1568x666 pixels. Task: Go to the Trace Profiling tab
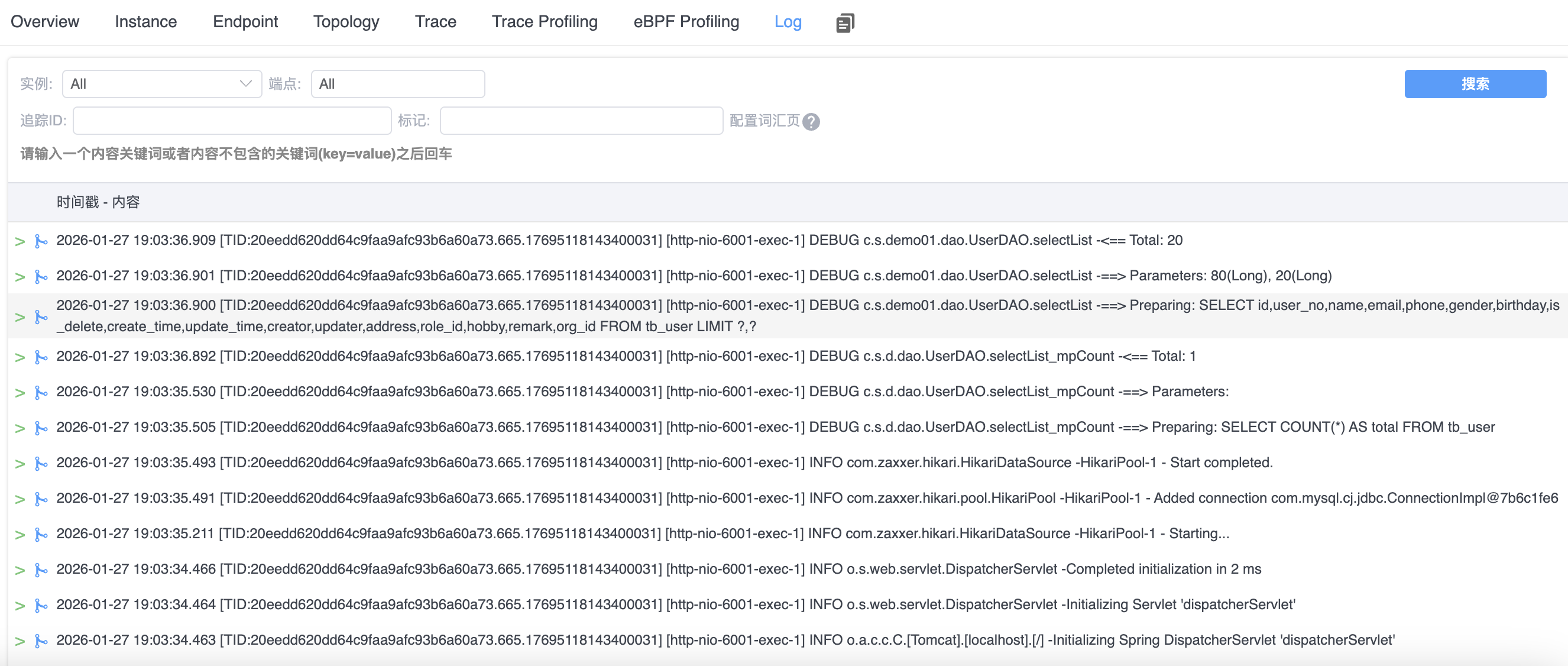pos(544,22)
